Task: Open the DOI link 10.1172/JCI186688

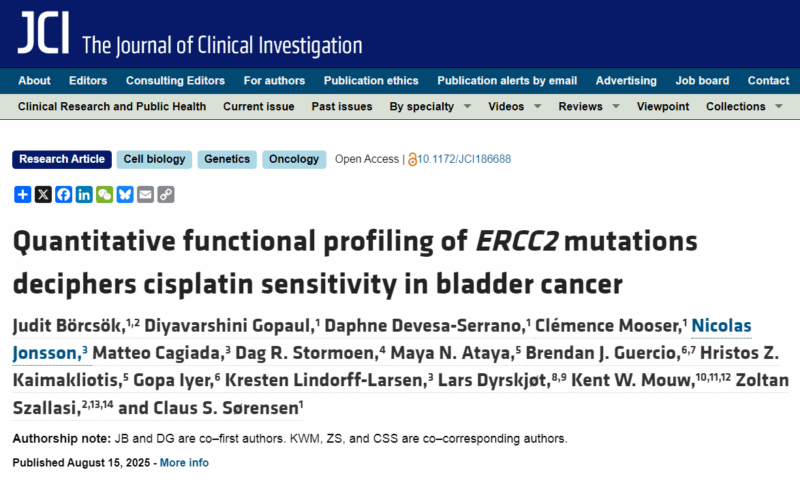Action: [464, 159]
